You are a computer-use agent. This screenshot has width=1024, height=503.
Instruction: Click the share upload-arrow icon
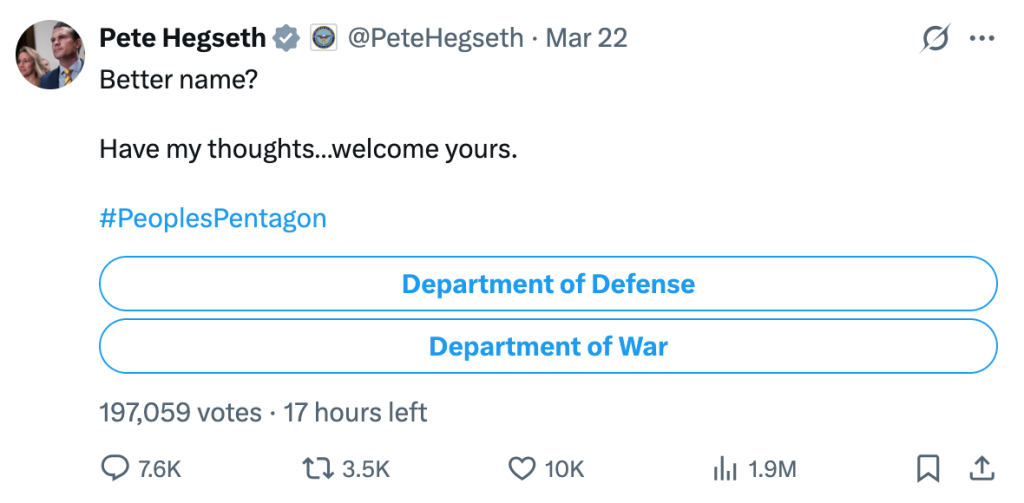(x=981, y=468)
